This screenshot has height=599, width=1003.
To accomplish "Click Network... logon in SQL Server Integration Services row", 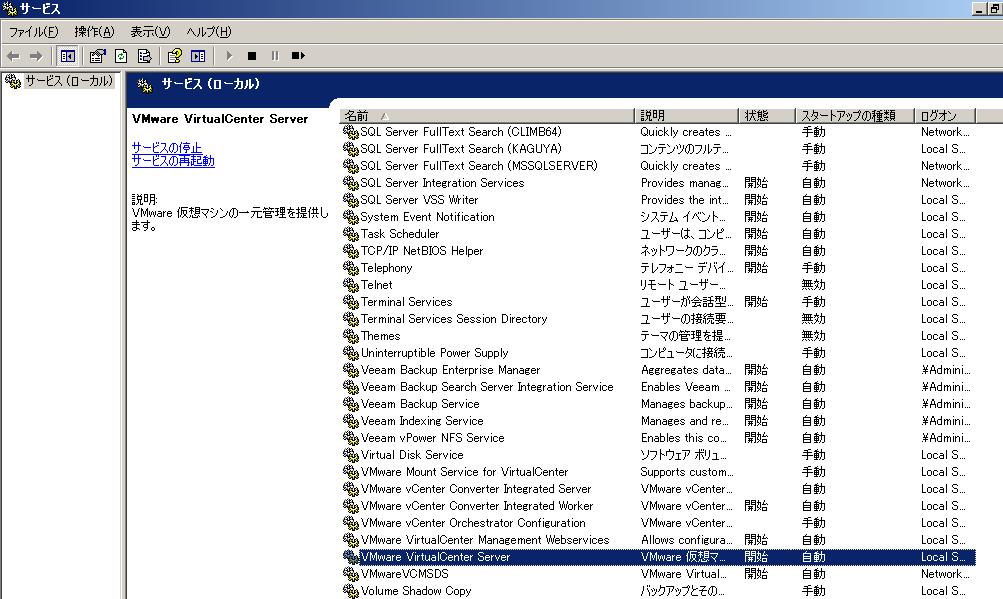I will 945,183.
